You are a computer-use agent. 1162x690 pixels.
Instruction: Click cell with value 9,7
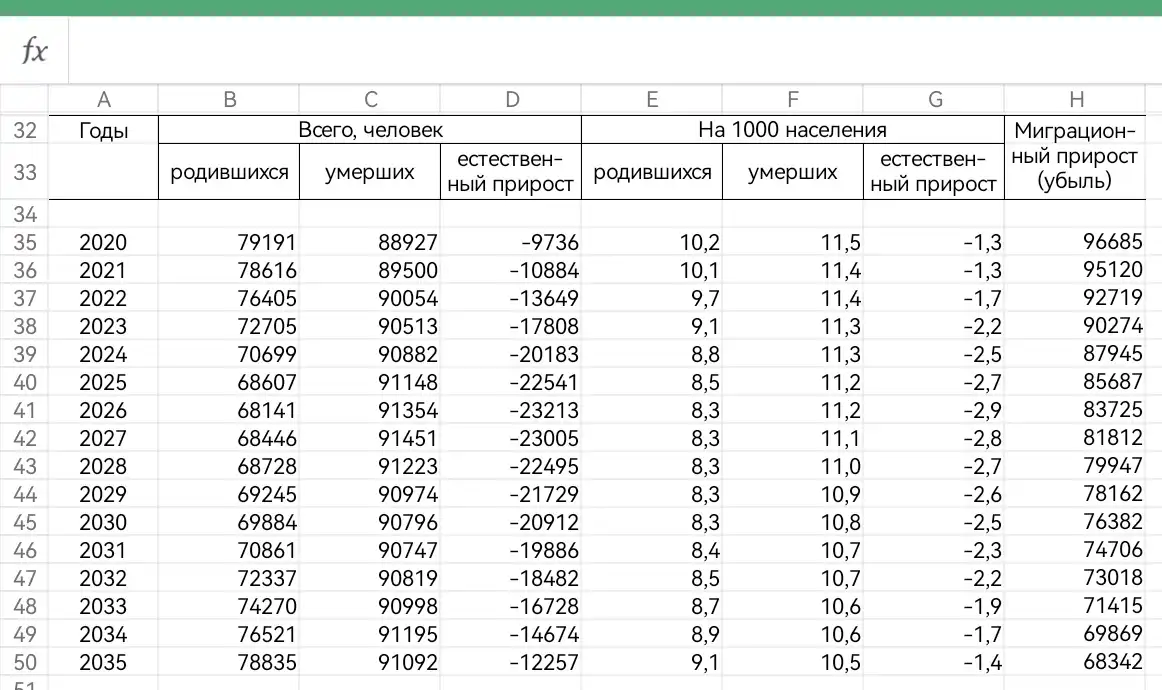pyautogui.click(x=651, y=299)
